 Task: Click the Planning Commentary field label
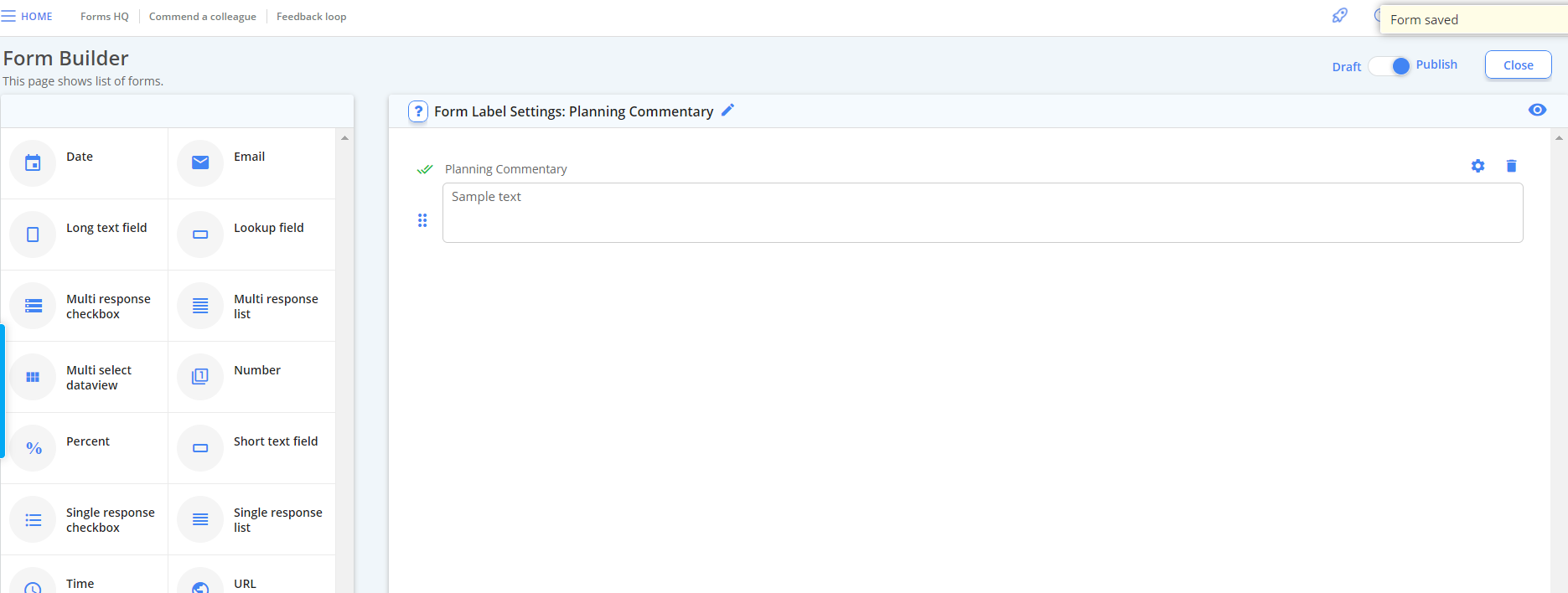(x=505, y=169)
